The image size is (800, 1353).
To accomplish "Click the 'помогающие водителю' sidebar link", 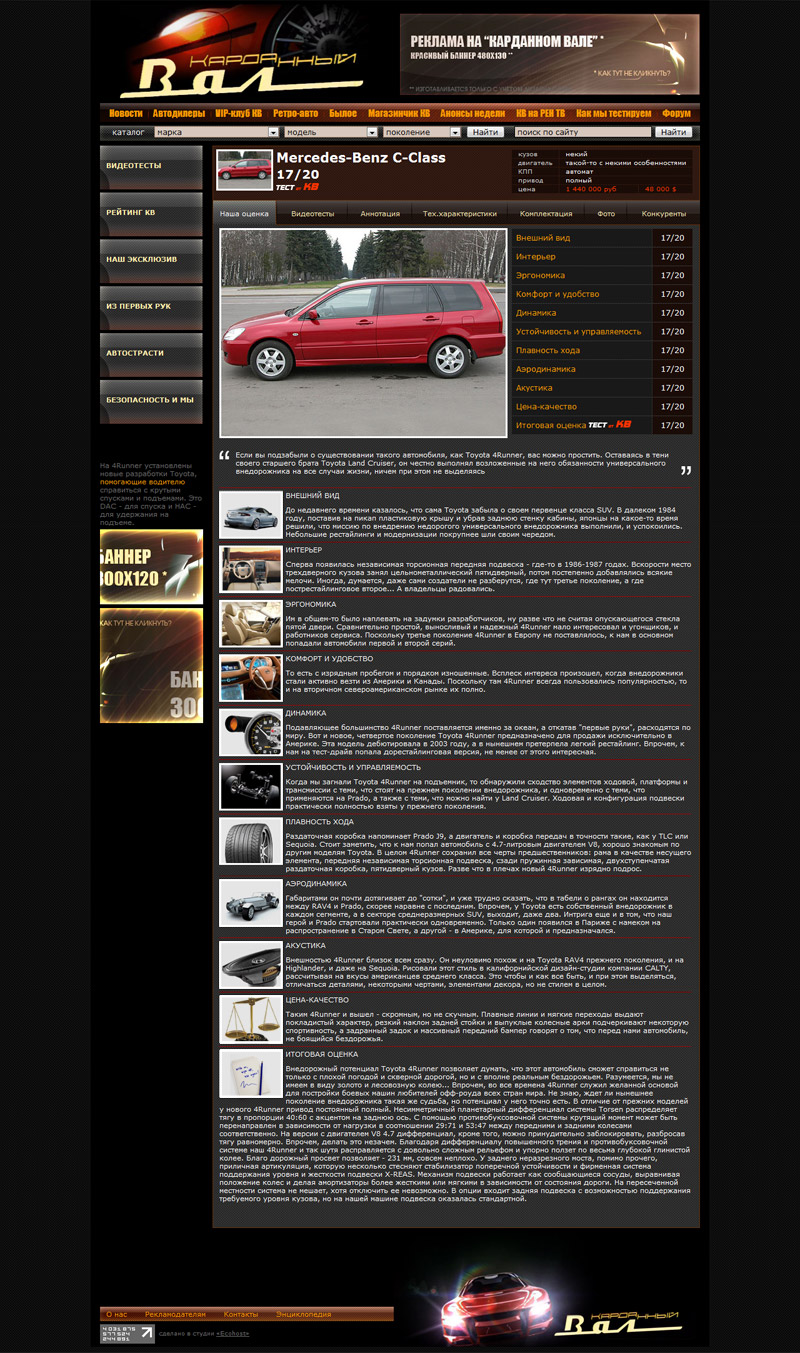I will point(141,481).
